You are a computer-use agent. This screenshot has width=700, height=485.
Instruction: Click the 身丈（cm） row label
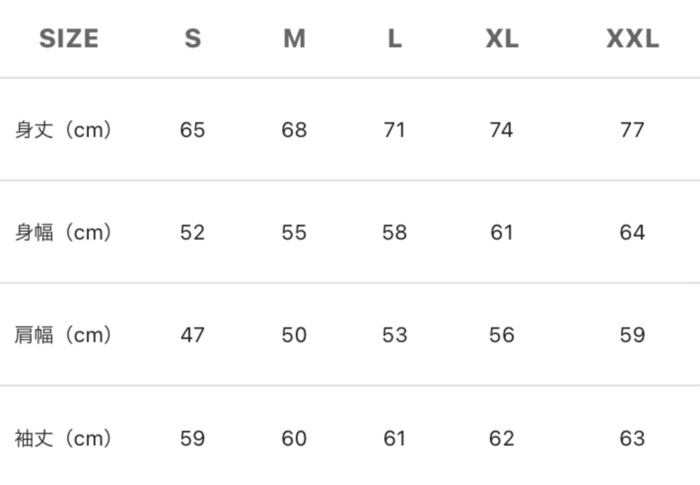point(63,130)
